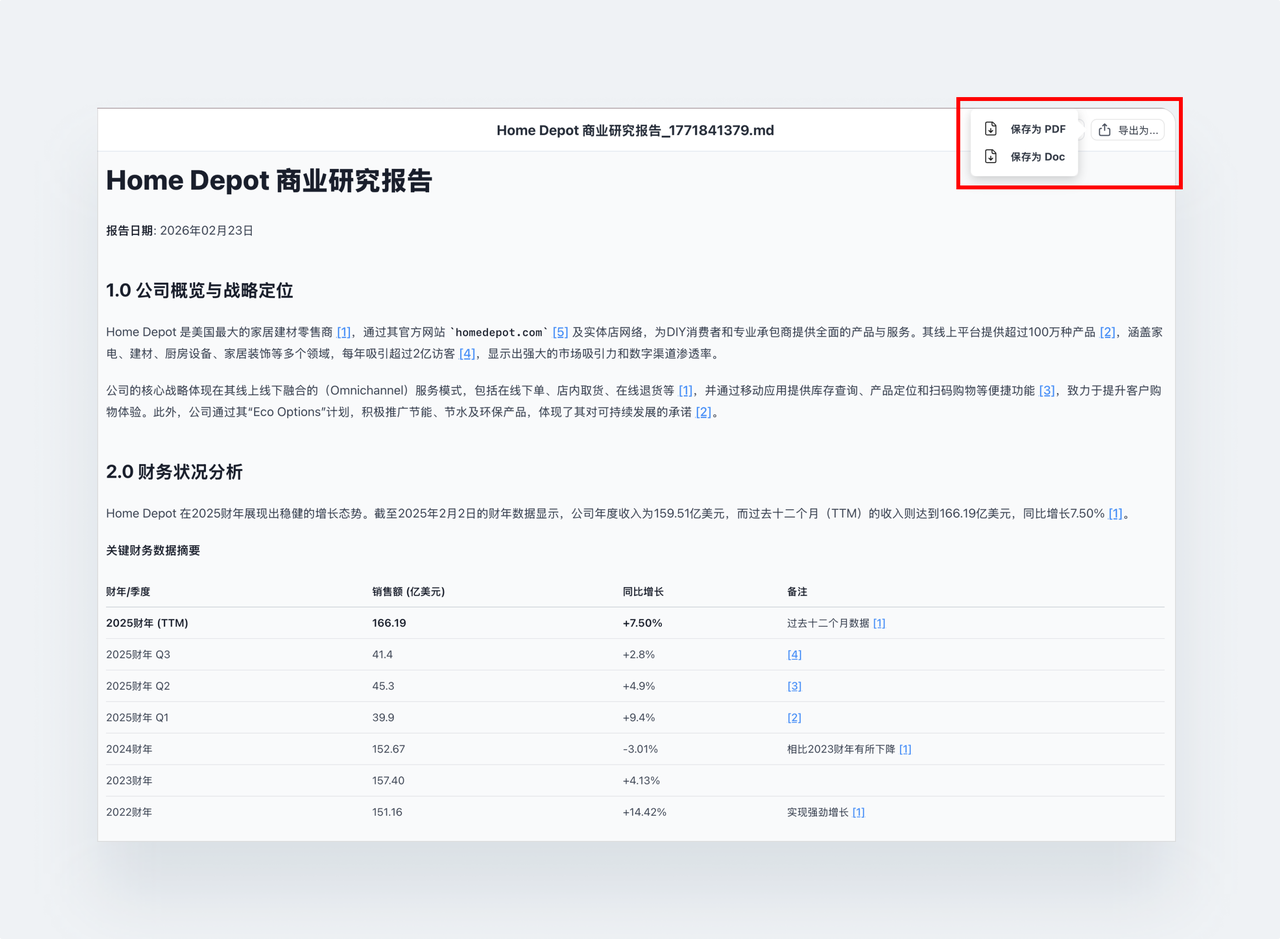Open citation [4] in 2025财年 Q3 row
The image size is (1280, 939).
[x=794, y=655]
